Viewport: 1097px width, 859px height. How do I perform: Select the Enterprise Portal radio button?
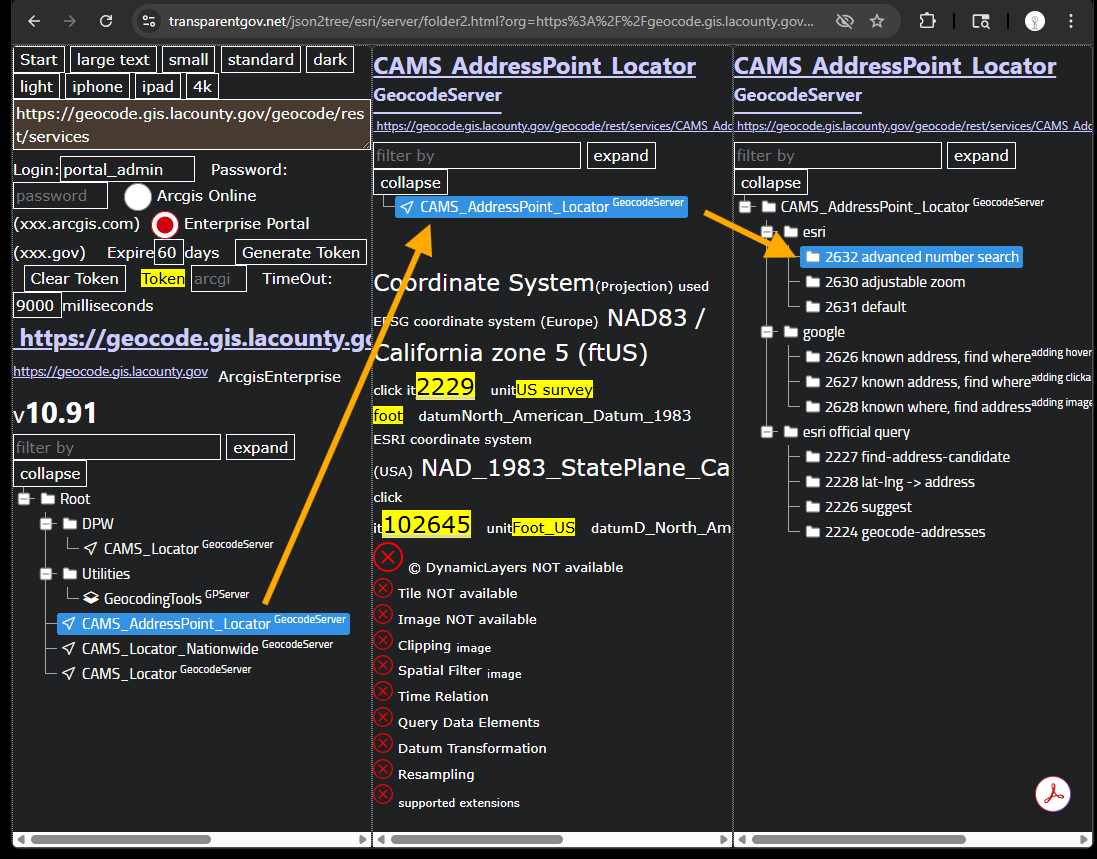(165, 225)
